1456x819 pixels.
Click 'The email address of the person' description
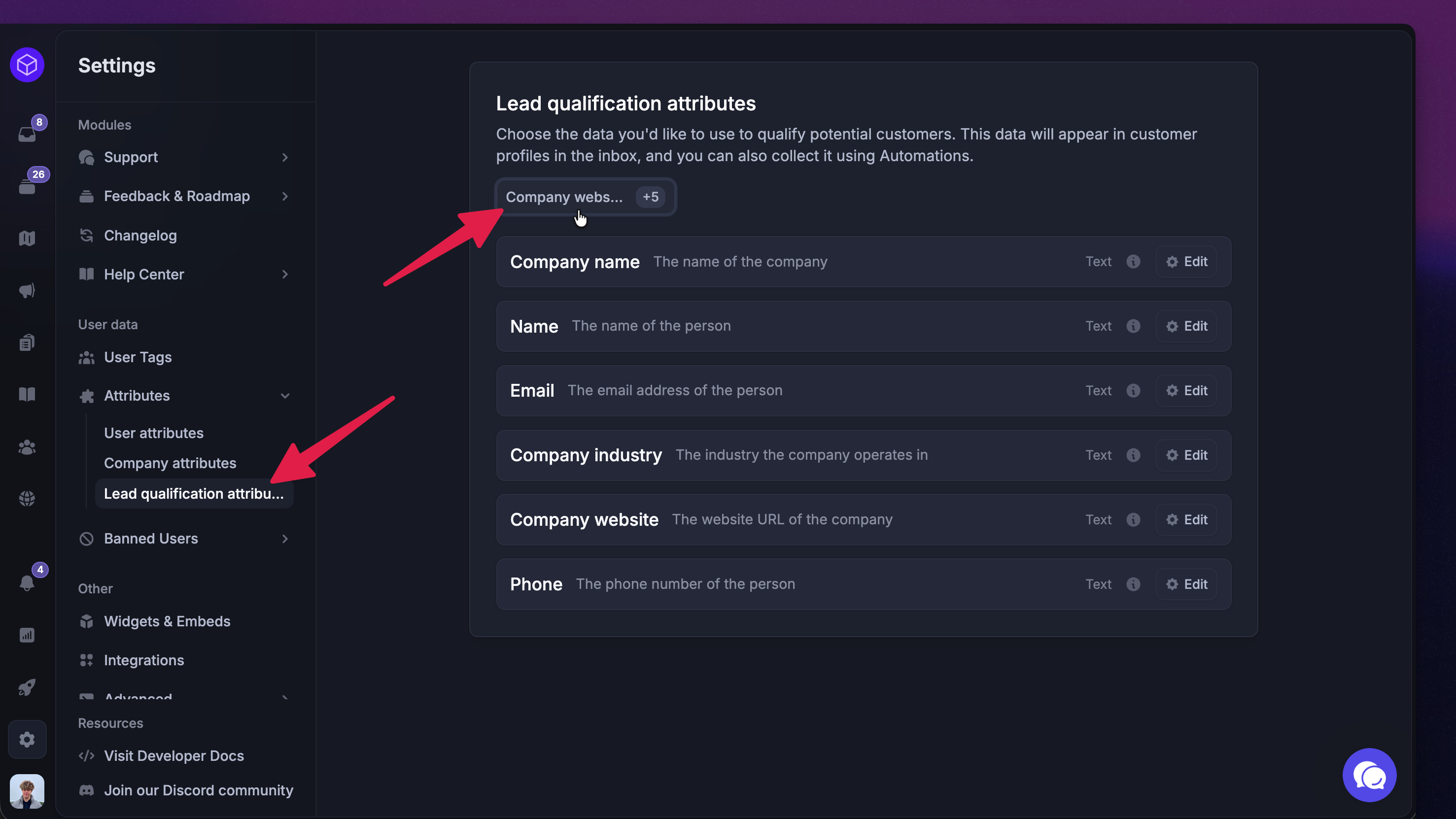[675, 391]
